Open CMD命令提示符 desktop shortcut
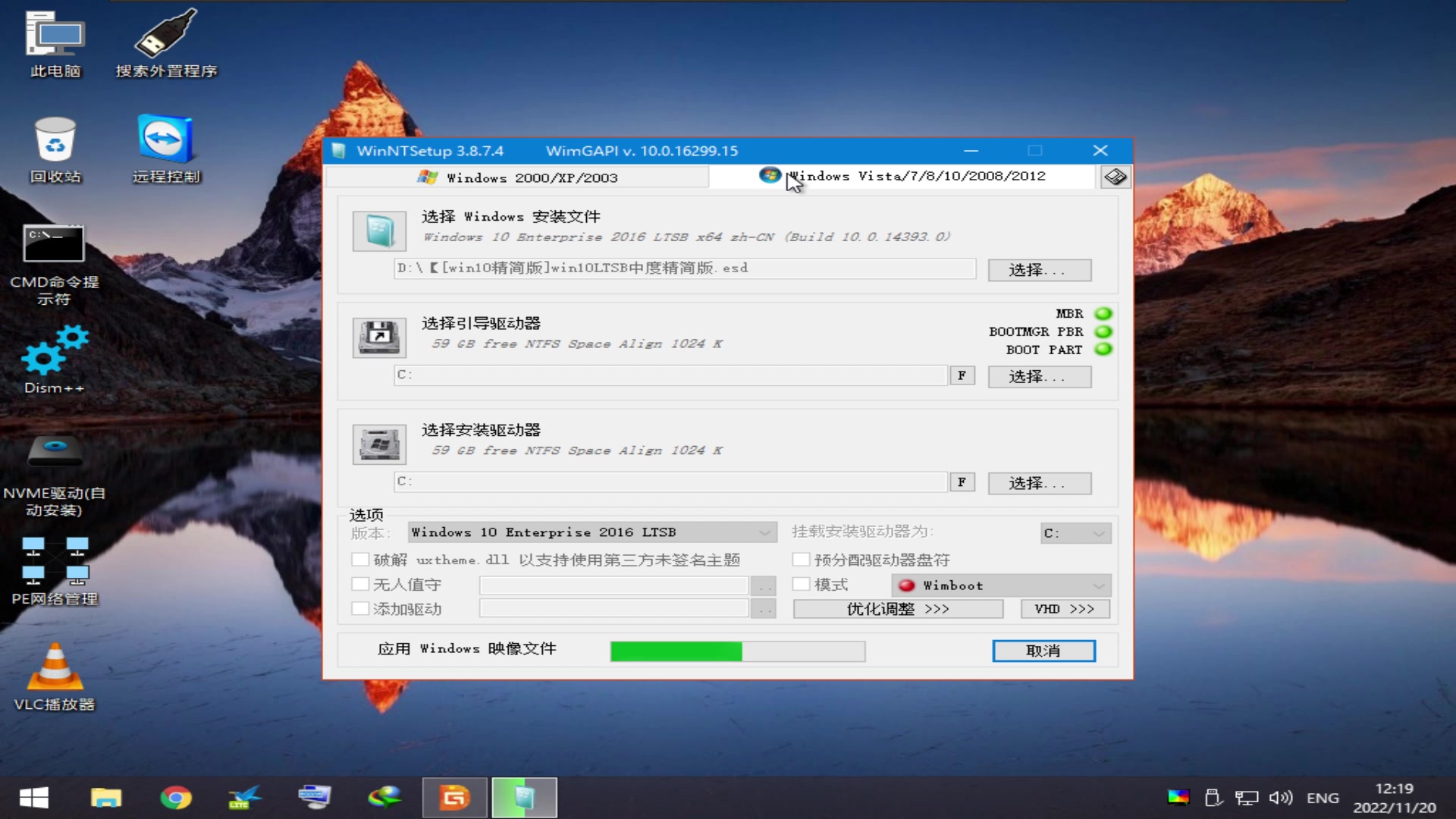 click(54, 265)
